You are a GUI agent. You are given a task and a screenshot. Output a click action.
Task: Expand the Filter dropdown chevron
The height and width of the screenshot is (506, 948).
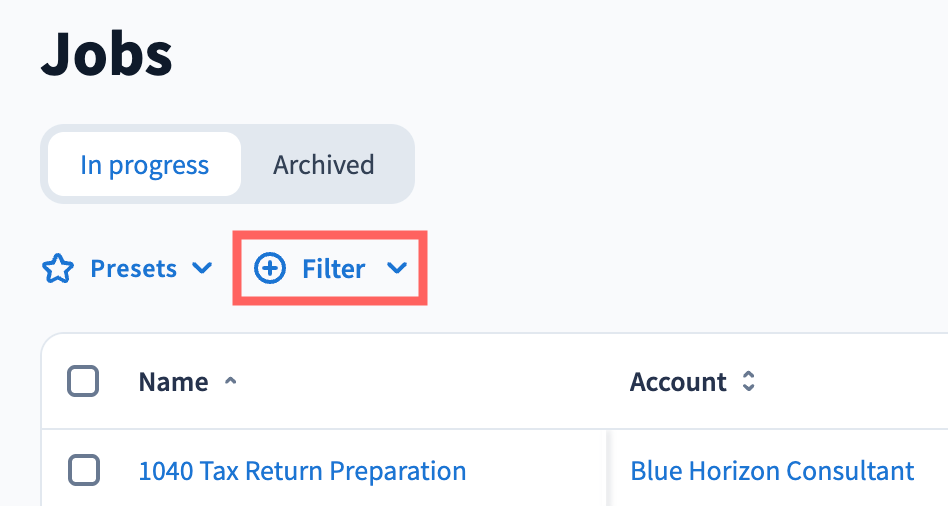397,268
